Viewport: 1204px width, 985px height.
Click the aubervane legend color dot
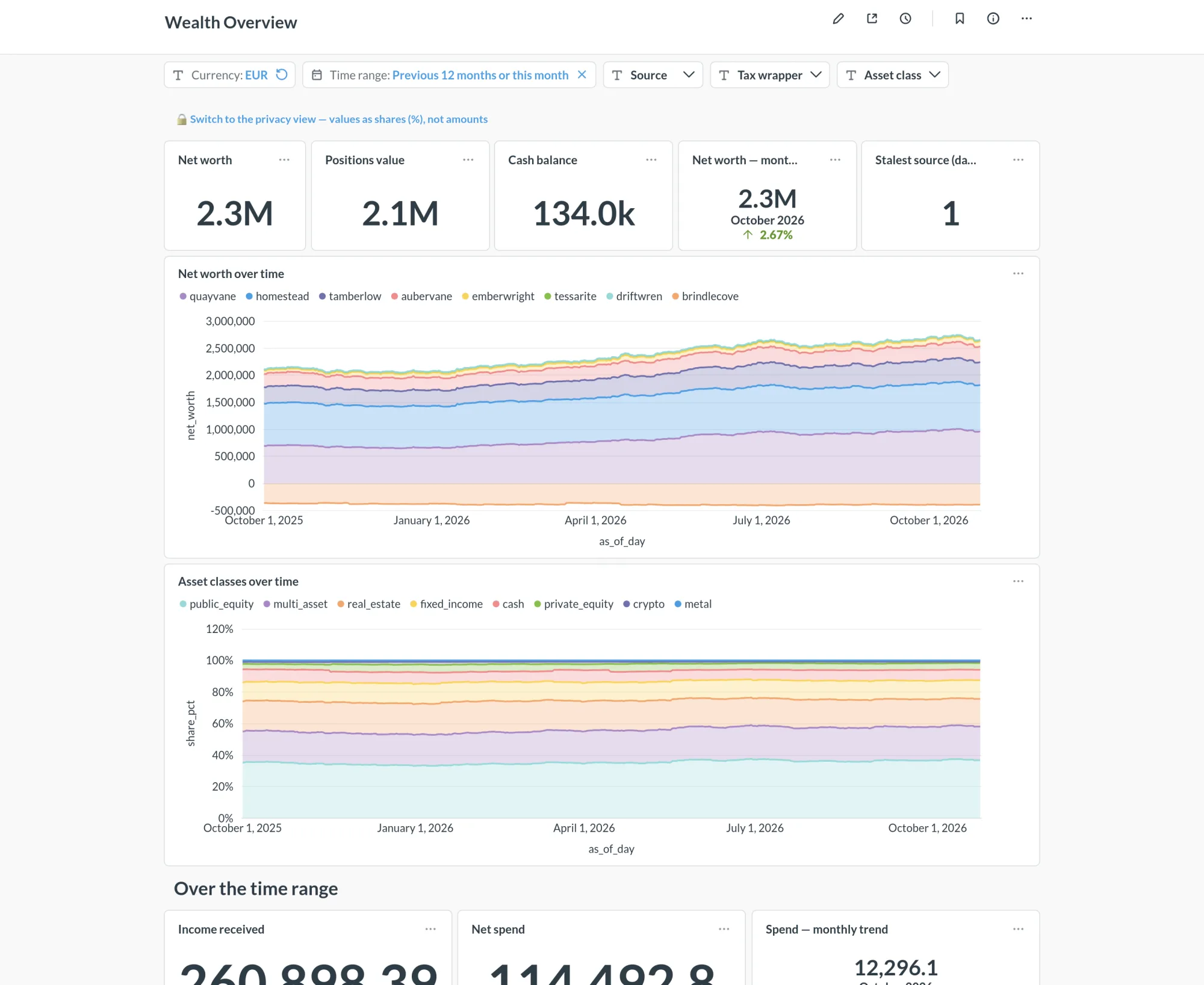[x=394, y=297]
